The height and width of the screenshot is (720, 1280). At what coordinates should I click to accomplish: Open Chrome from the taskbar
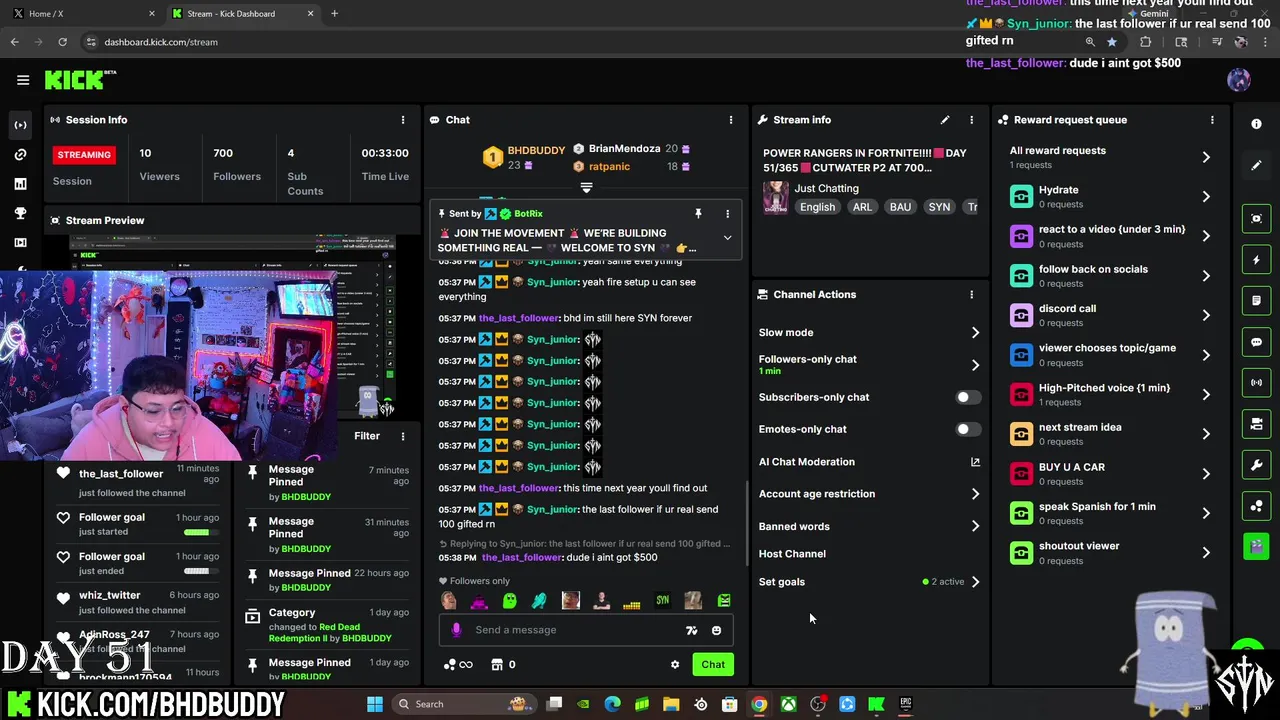click(x=759, y=704)
